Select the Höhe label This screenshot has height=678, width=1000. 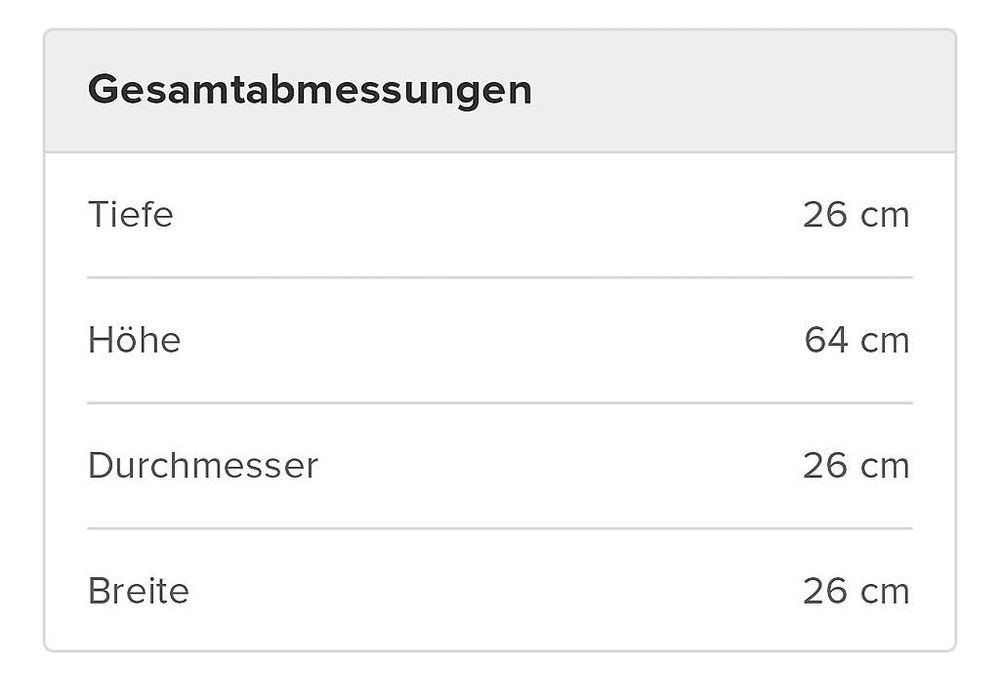(x=135, y=339)
